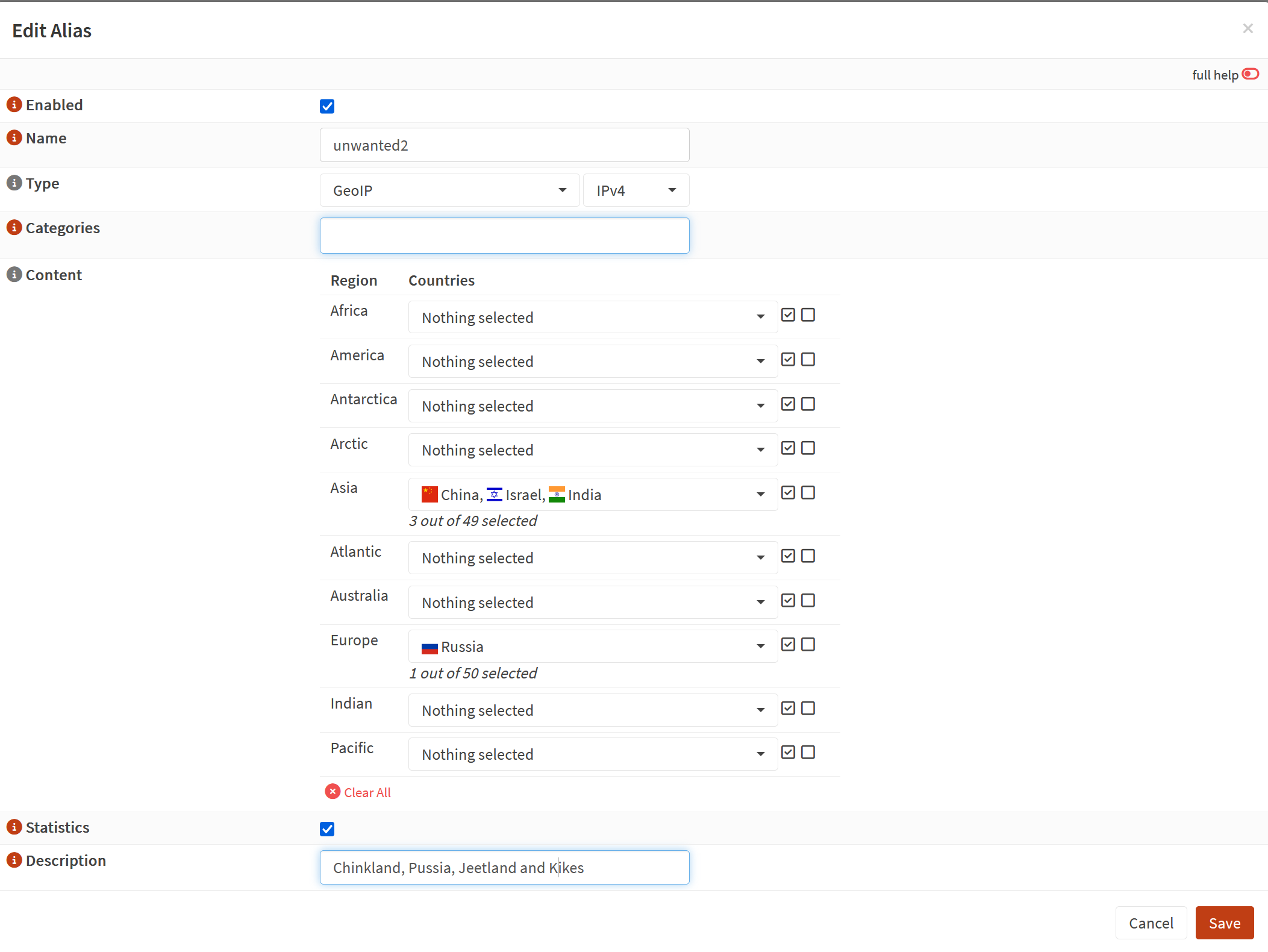
Task: Open the Asia countries dropdown
Action: tap(593, 495)
